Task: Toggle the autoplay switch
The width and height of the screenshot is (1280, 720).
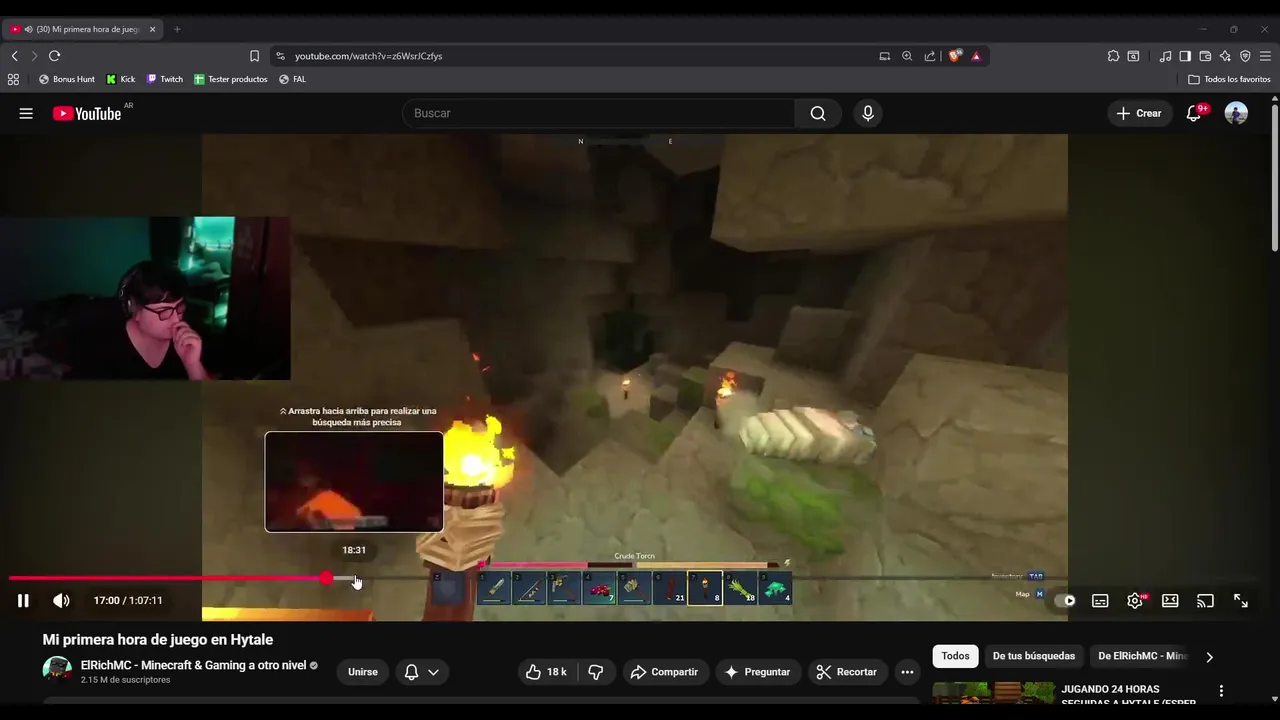Action: pos(1065,601)
